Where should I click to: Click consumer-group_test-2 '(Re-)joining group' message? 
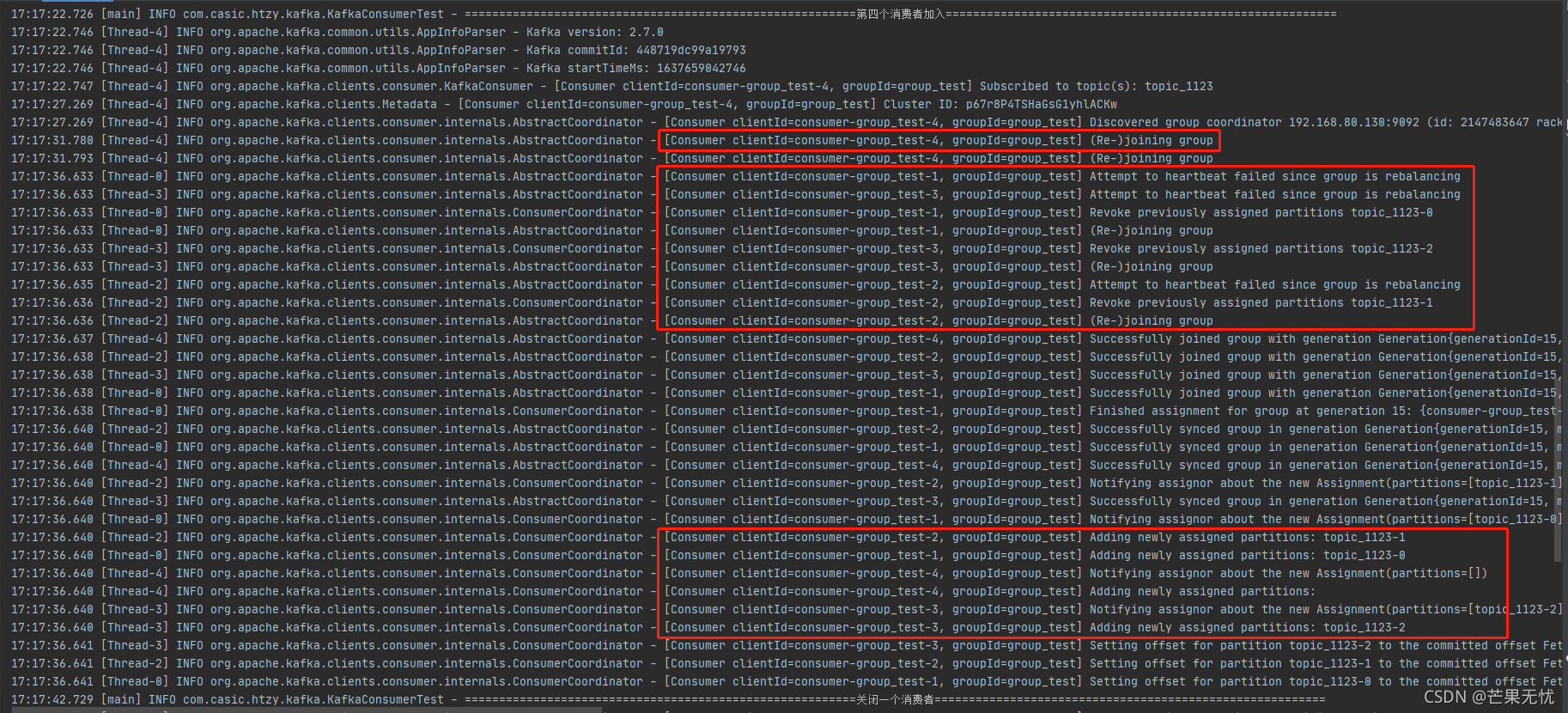point(1152,320)
